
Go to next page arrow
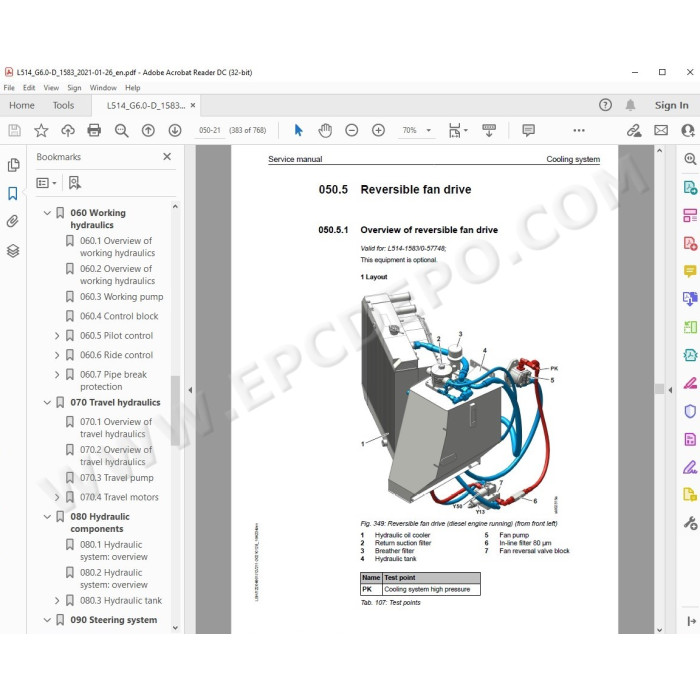[175, 130]
